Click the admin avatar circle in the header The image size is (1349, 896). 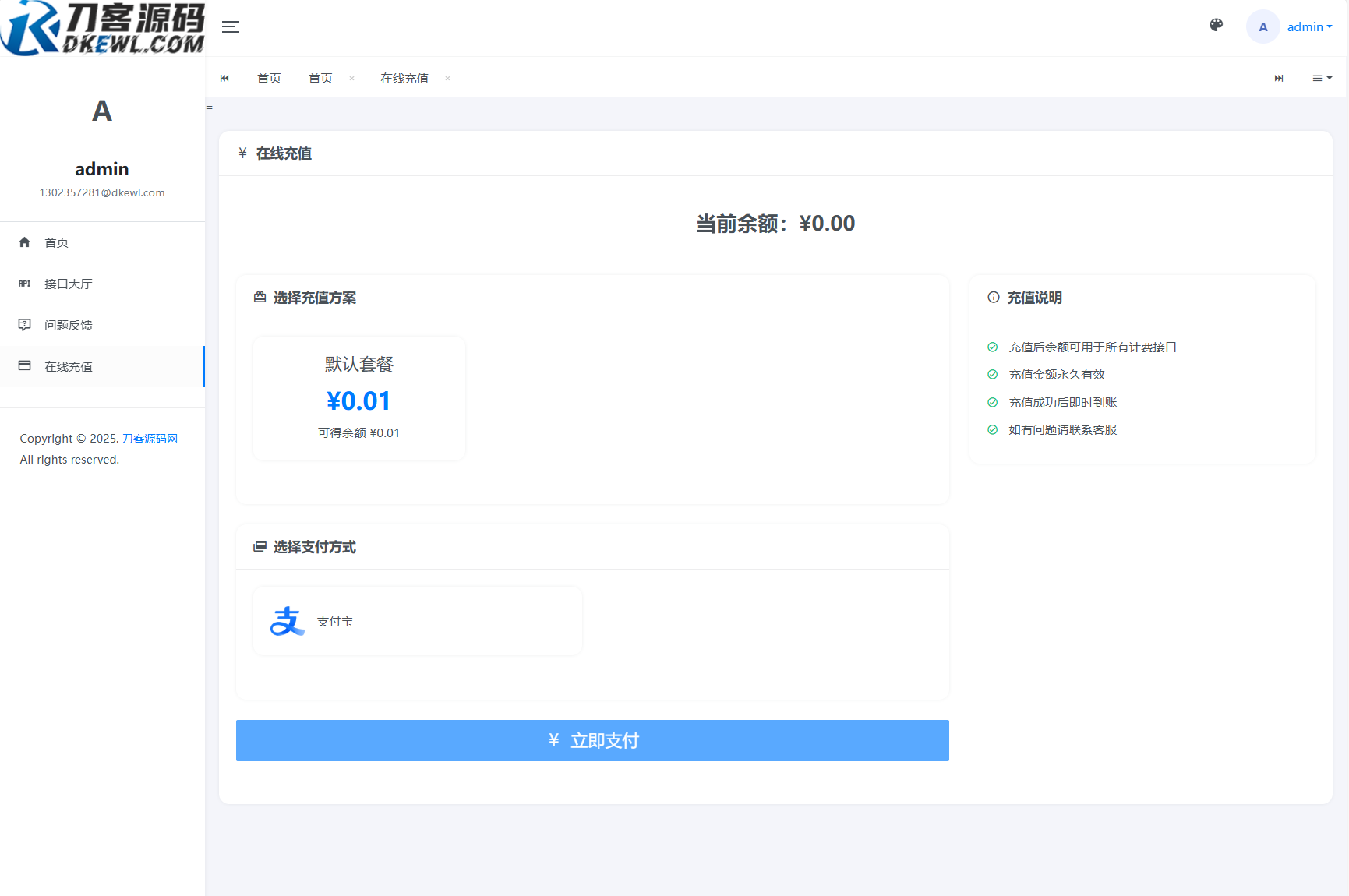pos(1262,26)
